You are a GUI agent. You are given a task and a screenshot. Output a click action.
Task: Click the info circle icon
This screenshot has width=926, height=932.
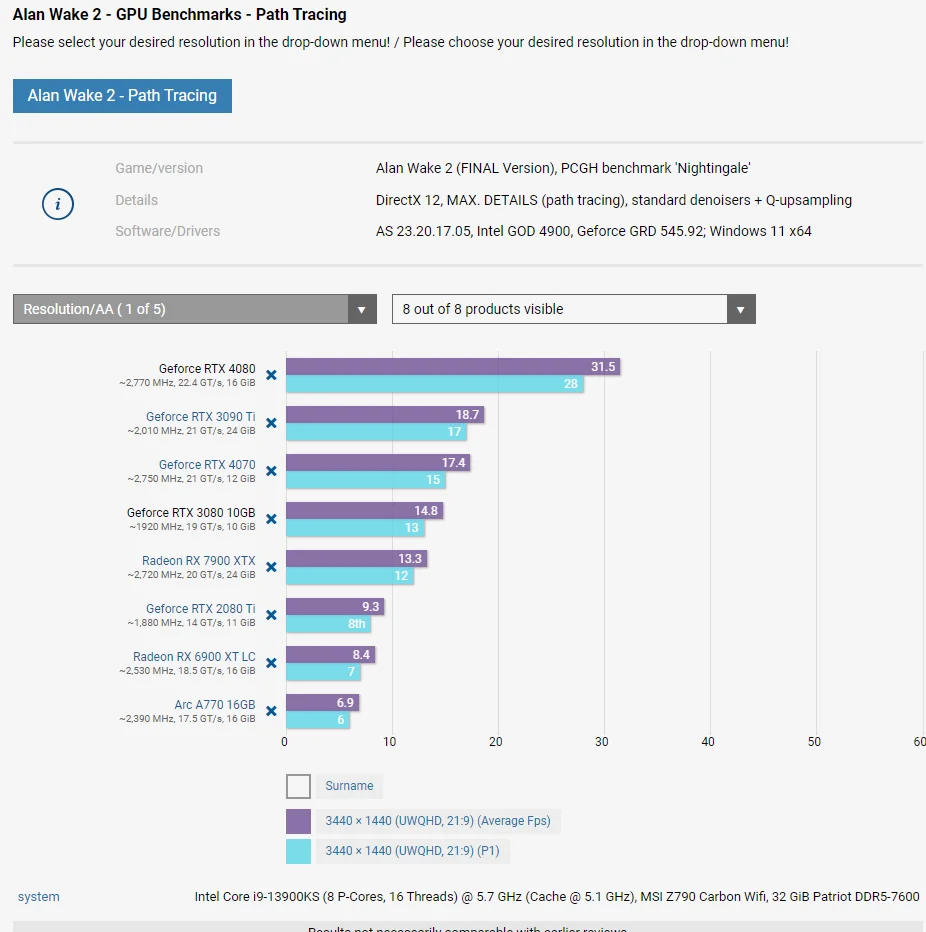(x=58, y=204)
